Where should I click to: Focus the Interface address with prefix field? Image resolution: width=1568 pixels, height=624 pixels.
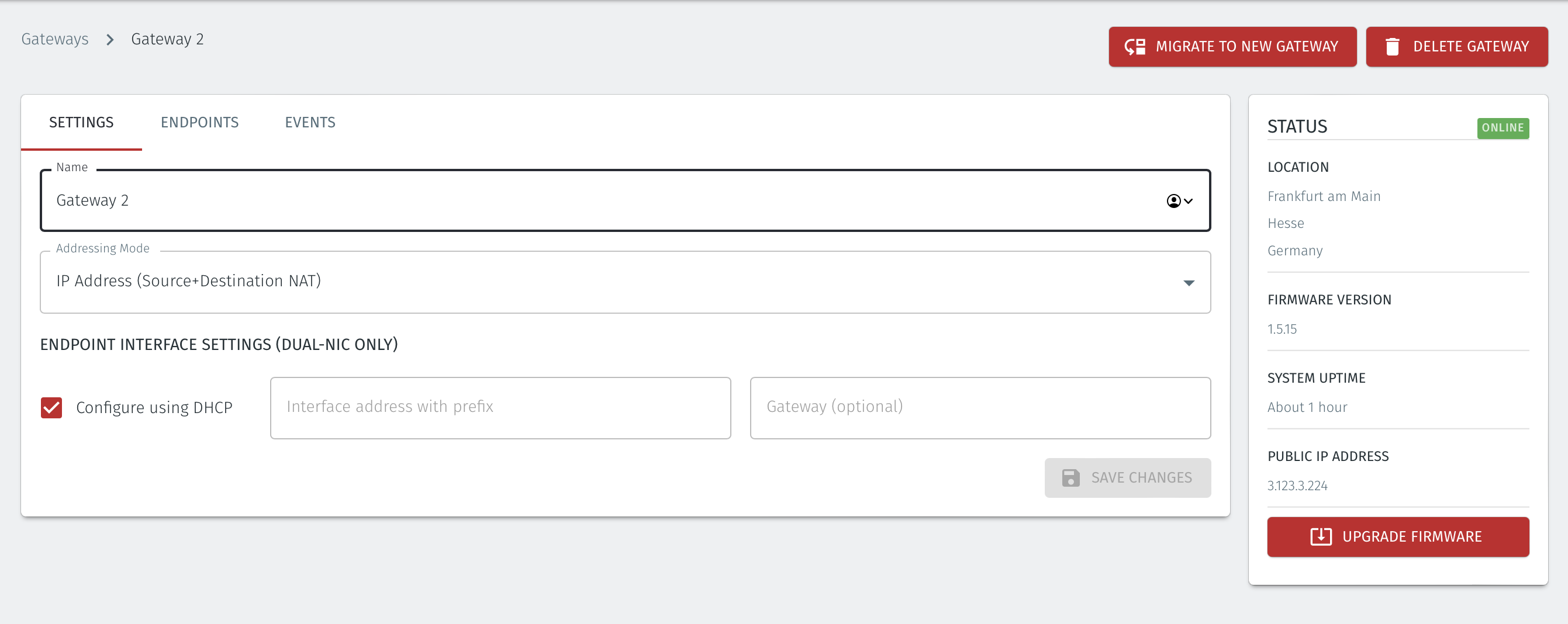(500, 407)
